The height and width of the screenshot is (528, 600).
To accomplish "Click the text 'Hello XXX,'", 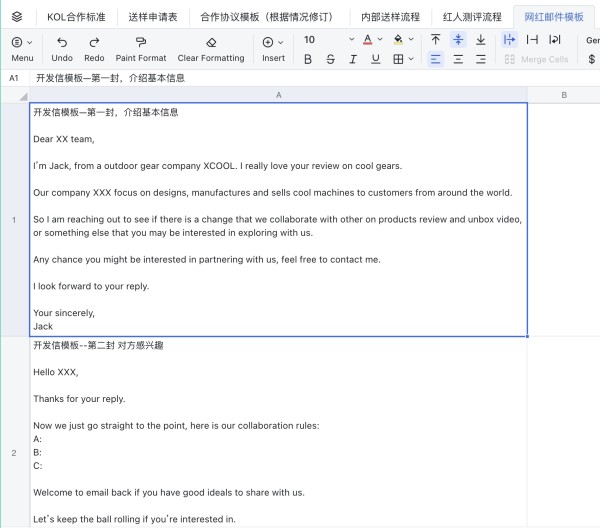I will point(56,372).
